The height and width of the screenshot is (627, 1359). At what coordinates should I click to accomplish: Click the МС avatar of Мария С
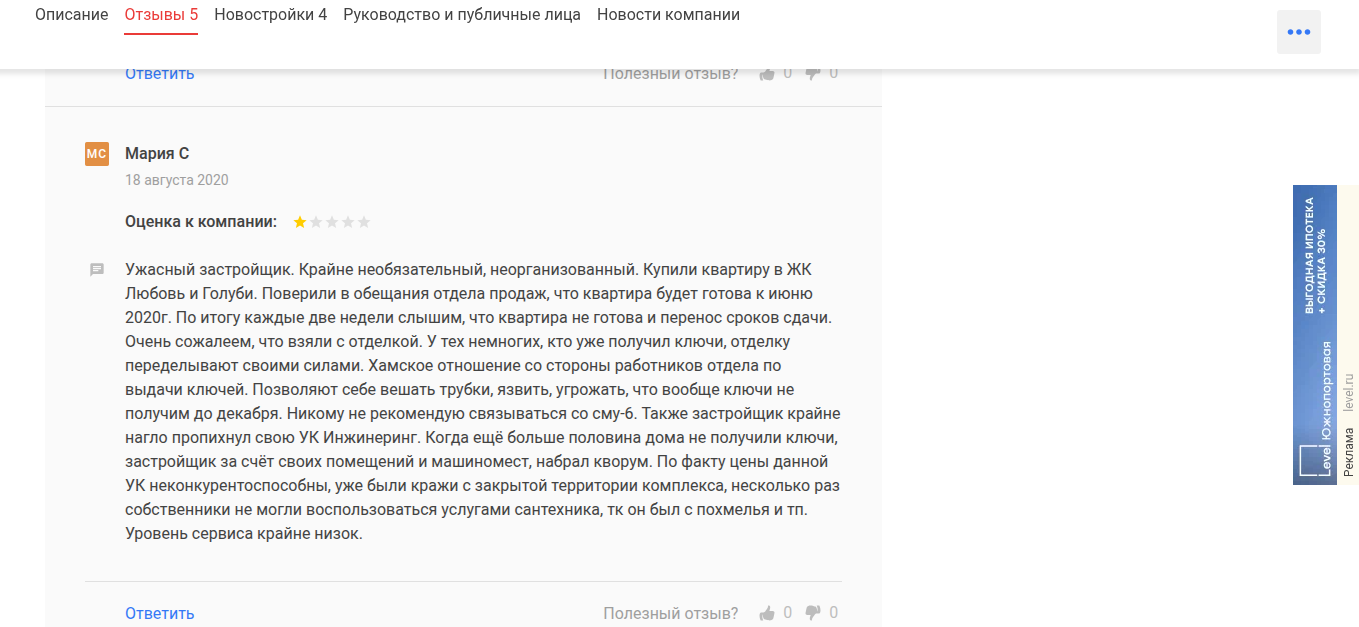pyautogui.click(x=95, y=153)
